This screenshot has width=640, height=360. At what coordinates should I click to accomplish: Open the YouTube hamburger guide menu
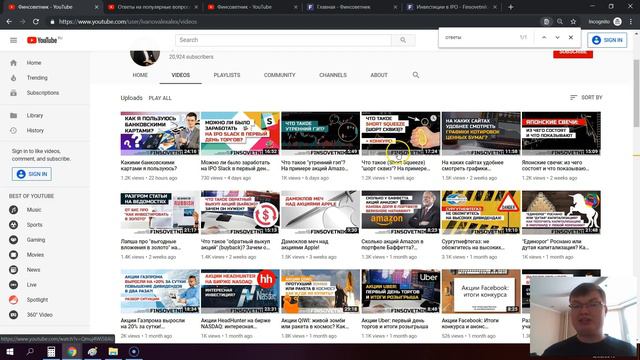coord(13,40)
